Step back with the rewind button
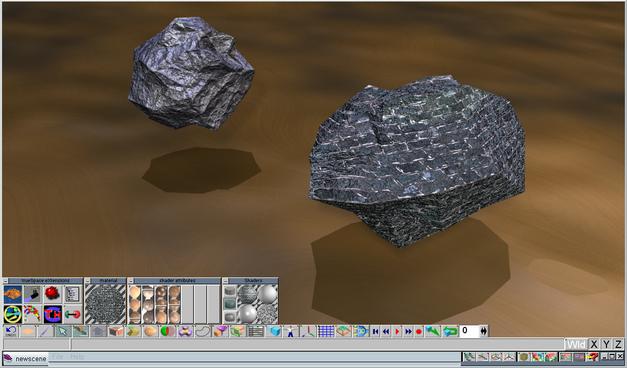This screenshot has height=368, width=627. (x=386, y=331)
